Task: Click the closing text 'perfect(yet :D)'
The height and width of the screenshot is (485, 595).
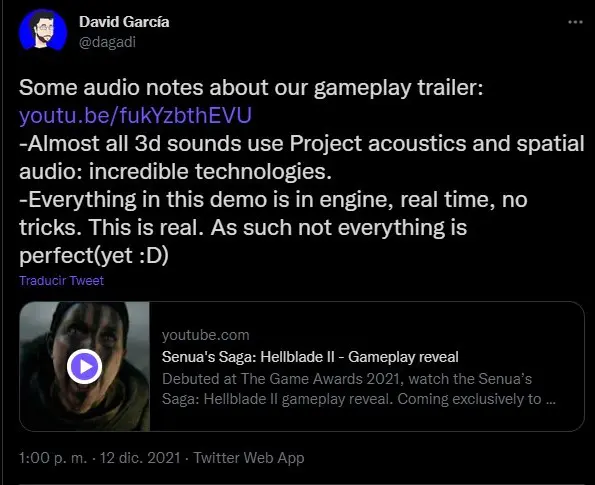Action: pyautogui.click(x=94, y=255)
